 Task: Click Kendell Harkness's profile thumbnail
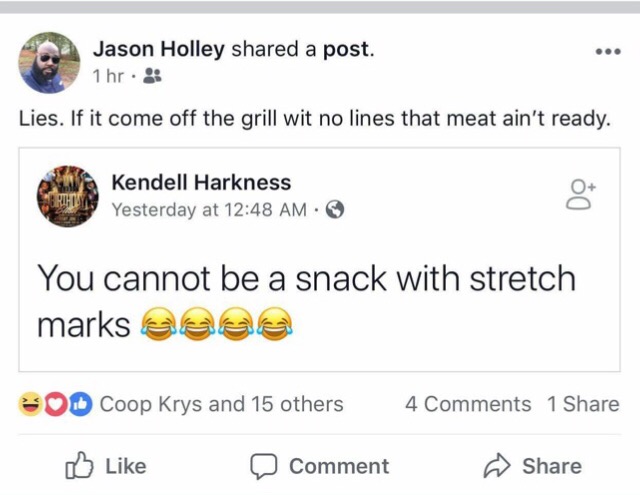[x=68, y=196]
